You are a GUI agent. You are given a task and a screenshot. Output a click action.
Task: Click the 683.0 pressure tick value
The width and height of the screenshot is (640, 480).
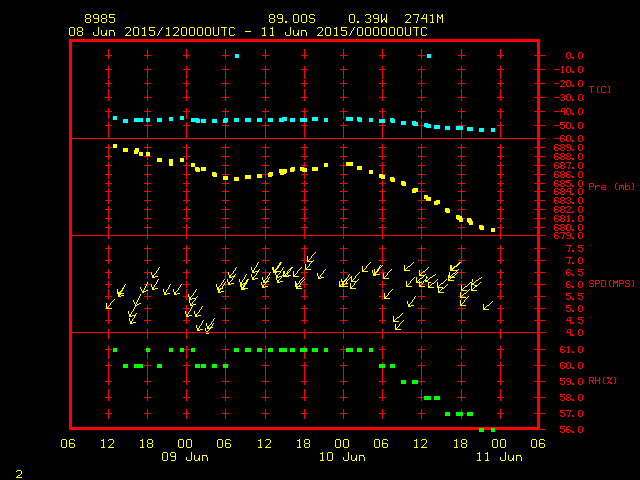pos(569,201)
